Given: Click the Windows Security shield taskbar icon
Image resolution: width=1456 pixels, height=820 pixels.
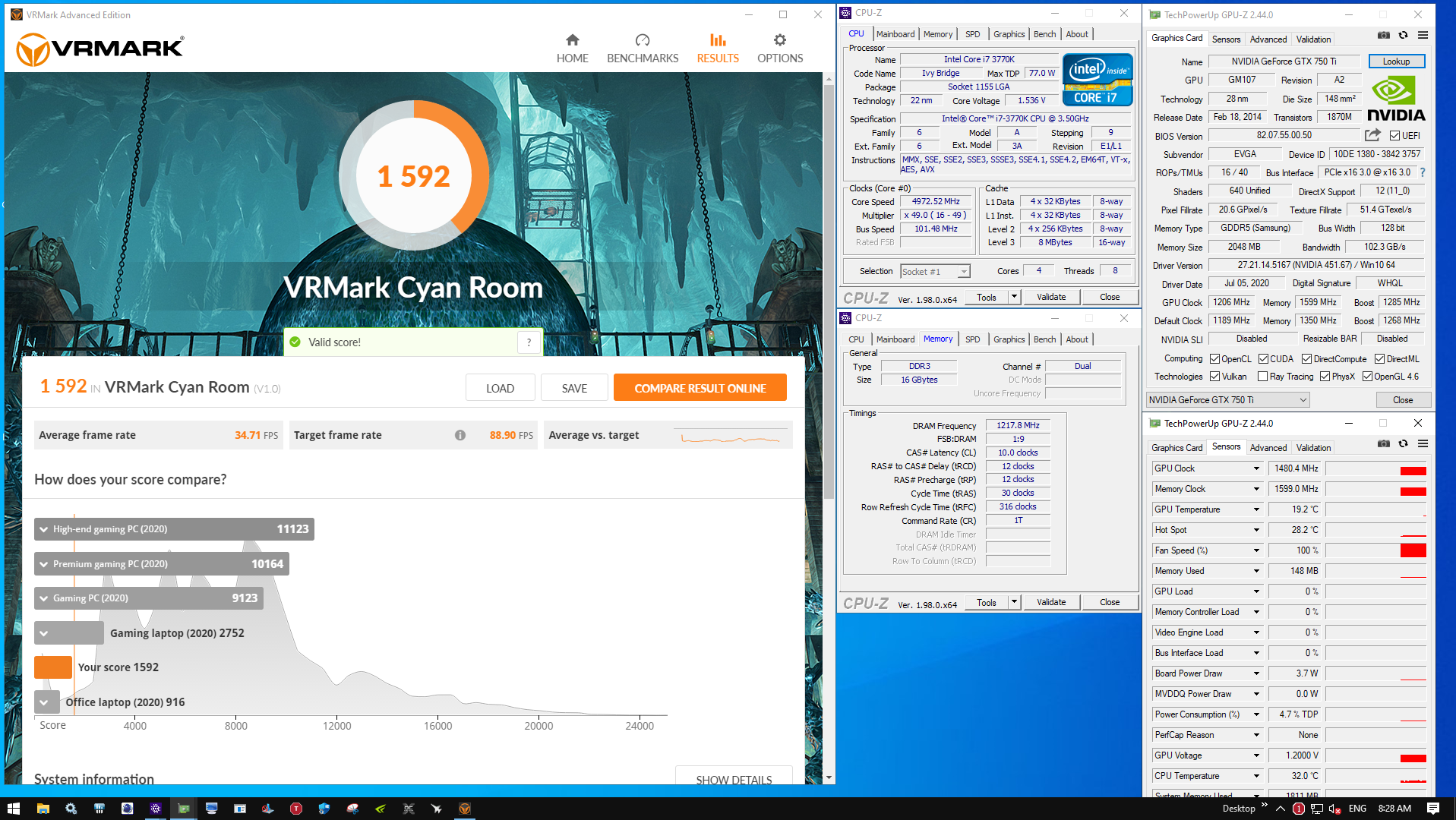Looking at the screenshot, I should (x=324, y=809).
